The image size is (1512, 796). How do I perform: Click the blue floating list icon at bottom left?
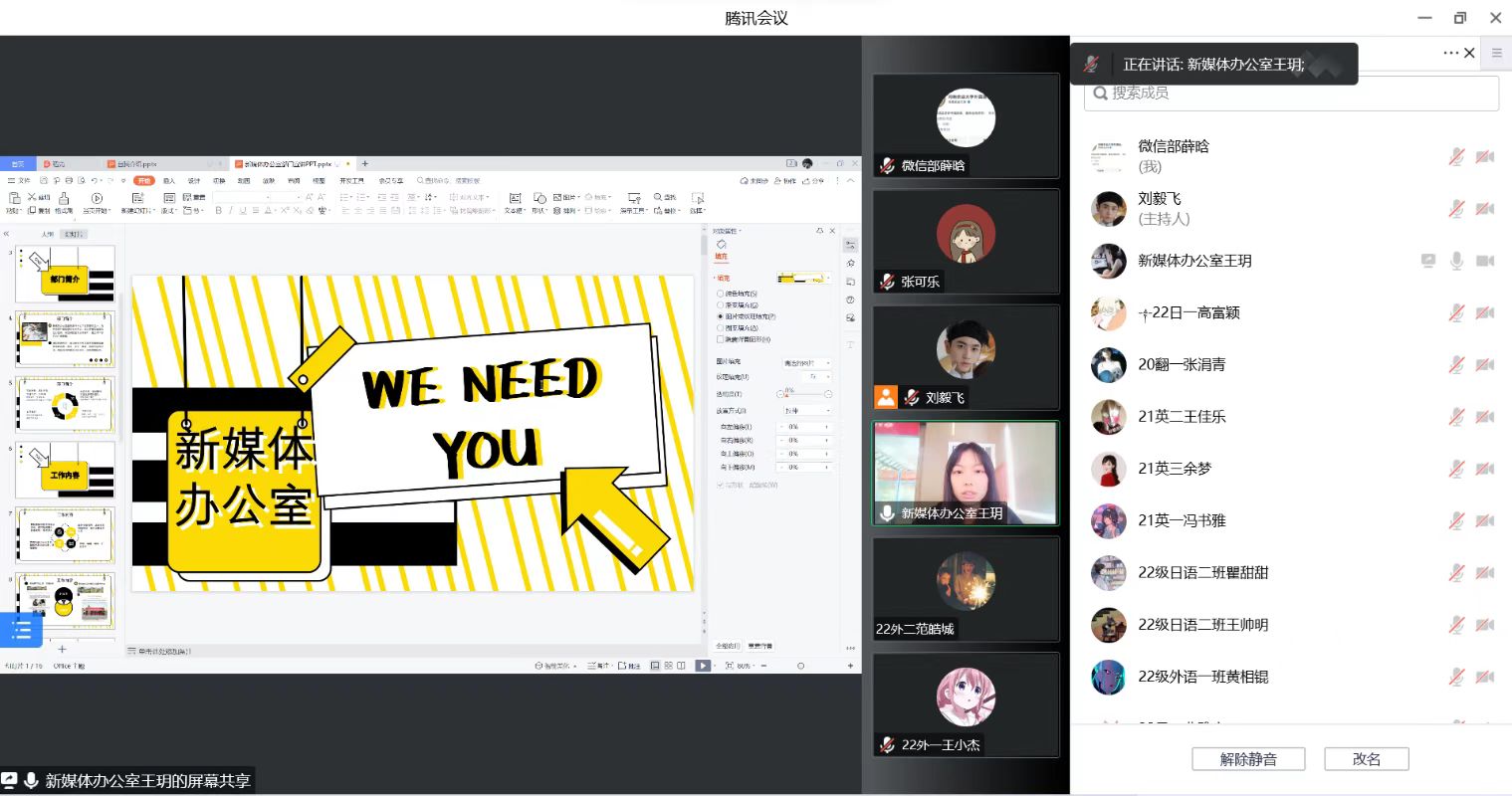[21, 631]
